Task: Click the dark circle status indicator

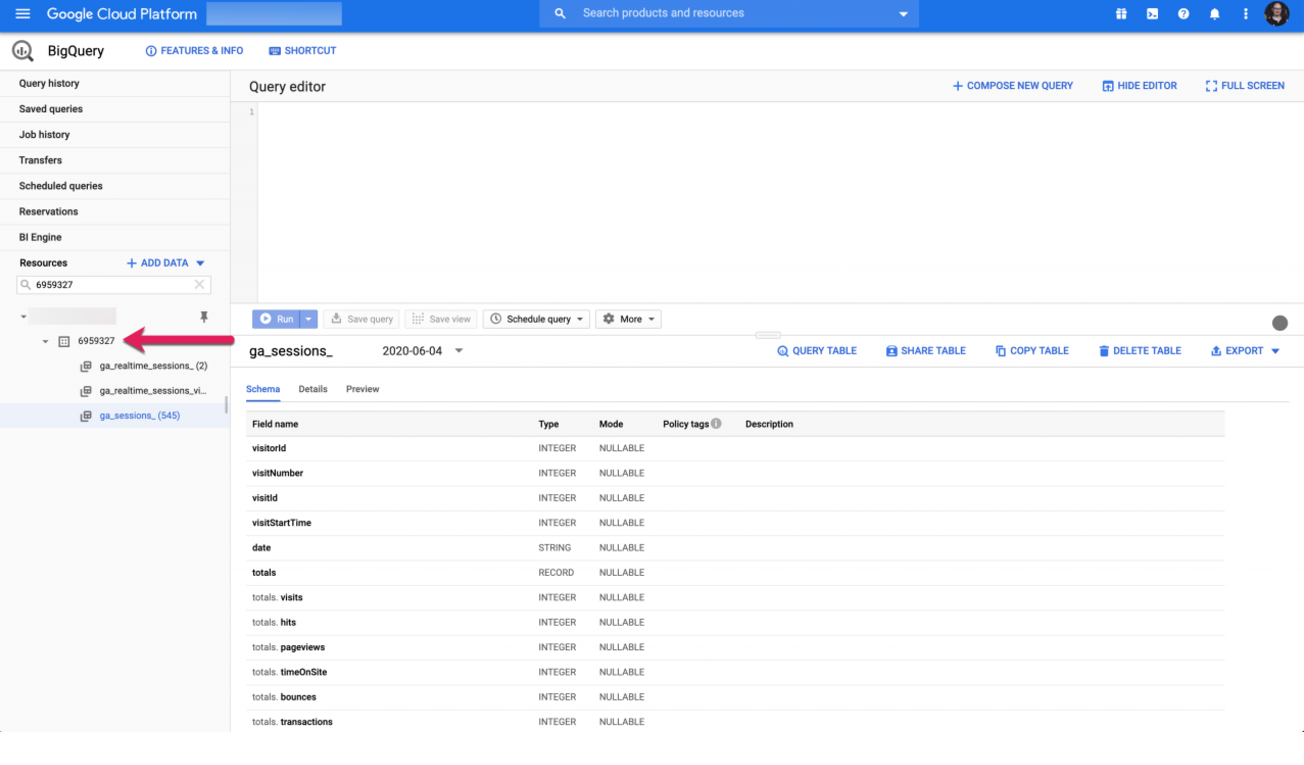Action: [1280, 323]
